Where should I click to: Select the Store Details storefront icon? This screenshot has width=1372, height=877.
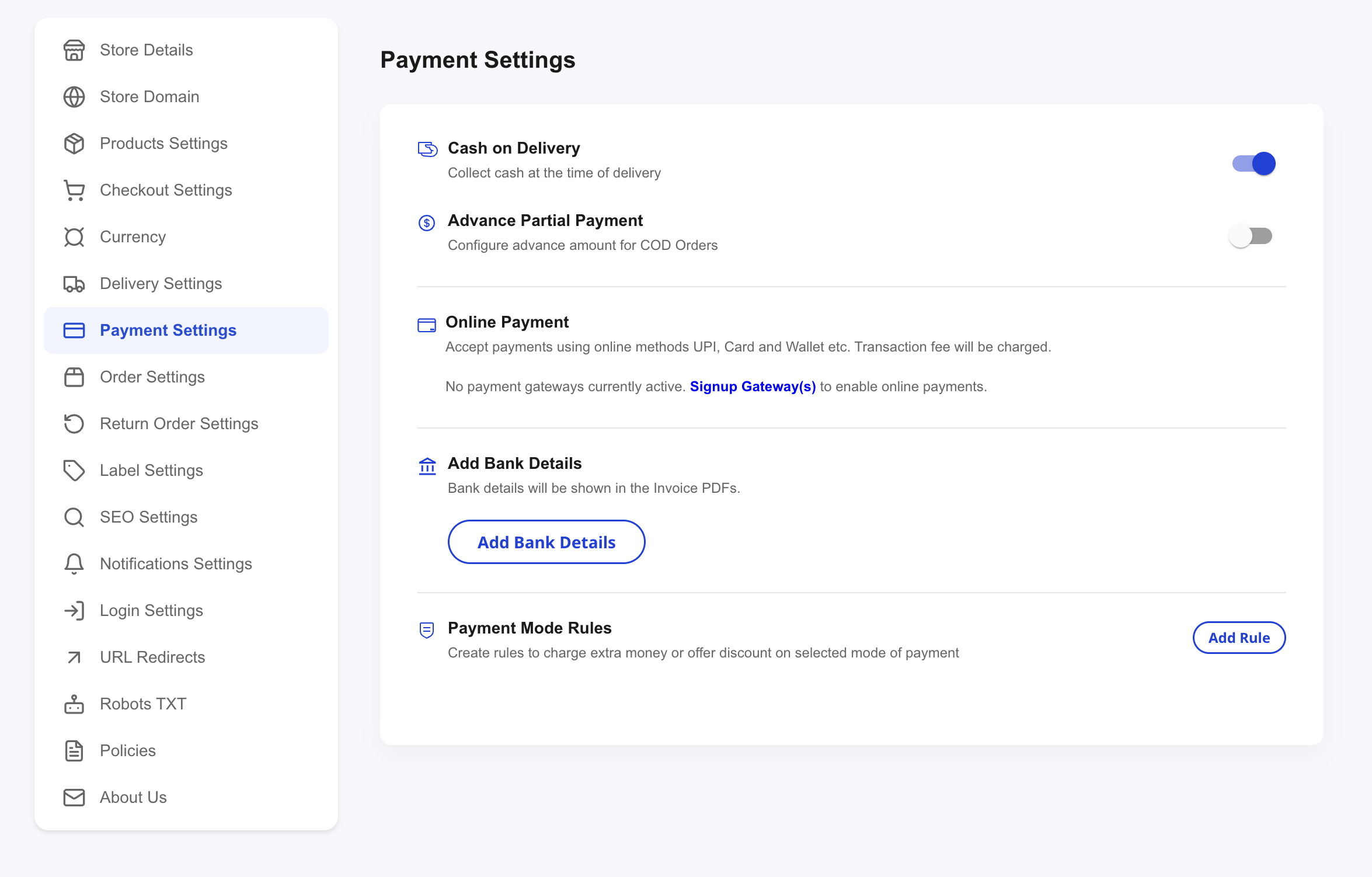tap(74, 50)
